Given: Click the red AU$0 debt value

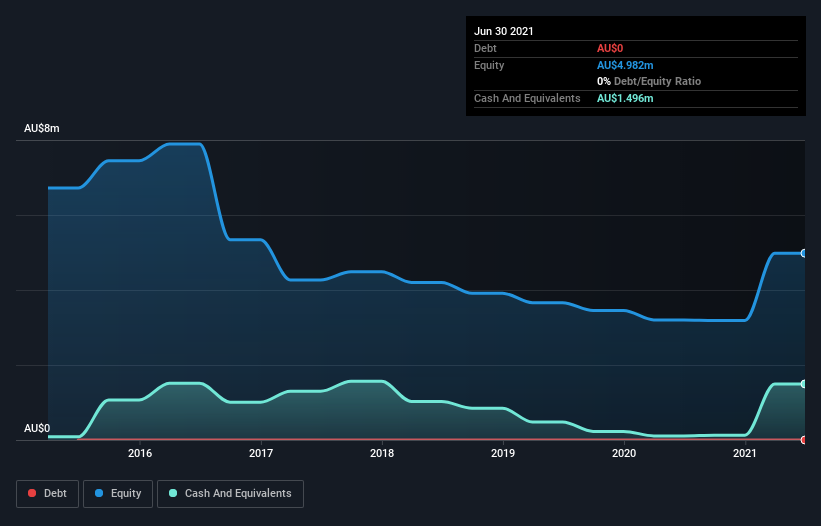Looking at the screenshot, I should point(610,48).
